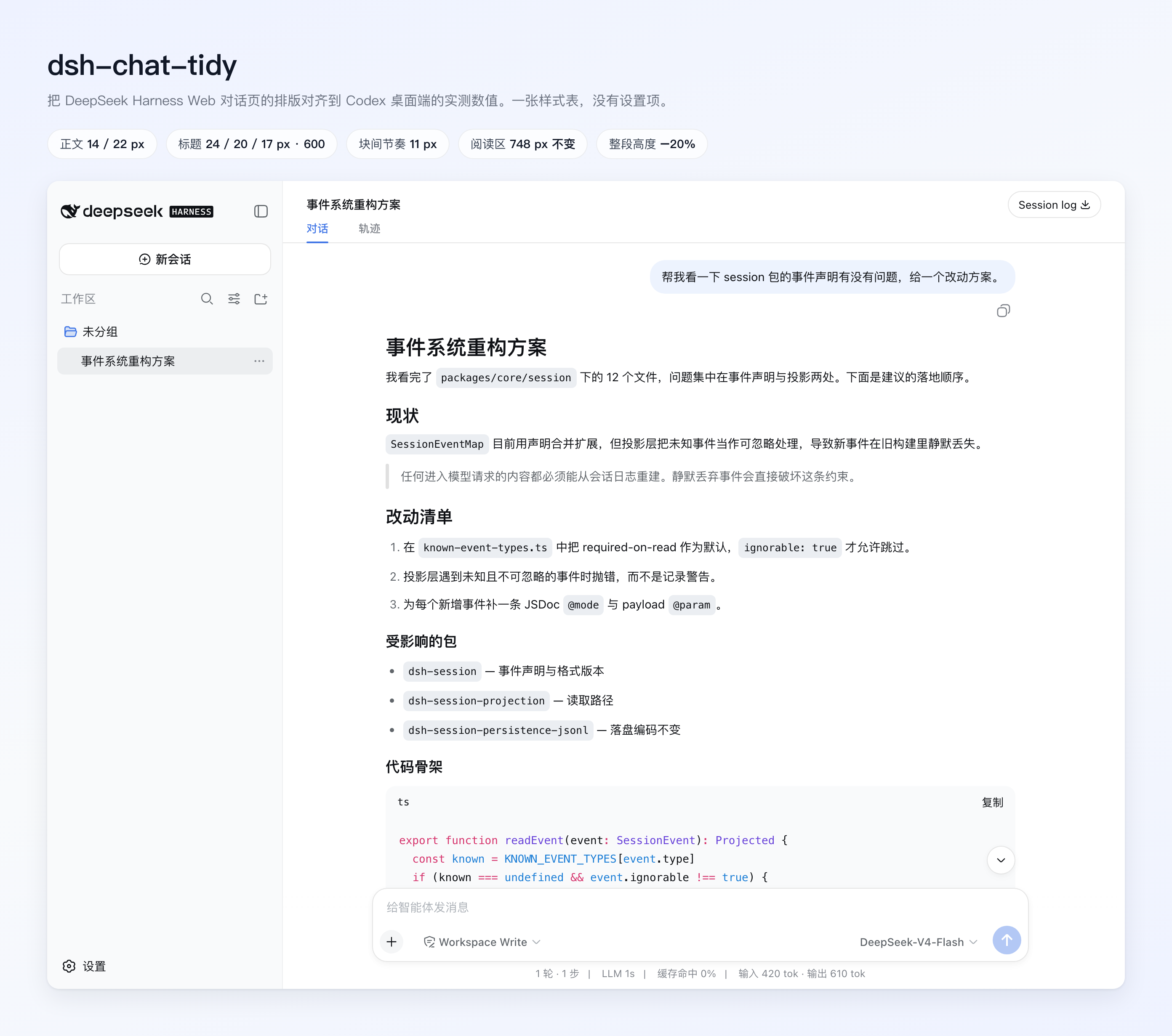Create a new folder group icon
The width and height of the screenshot is (1172, 1036).
[261, 299]
